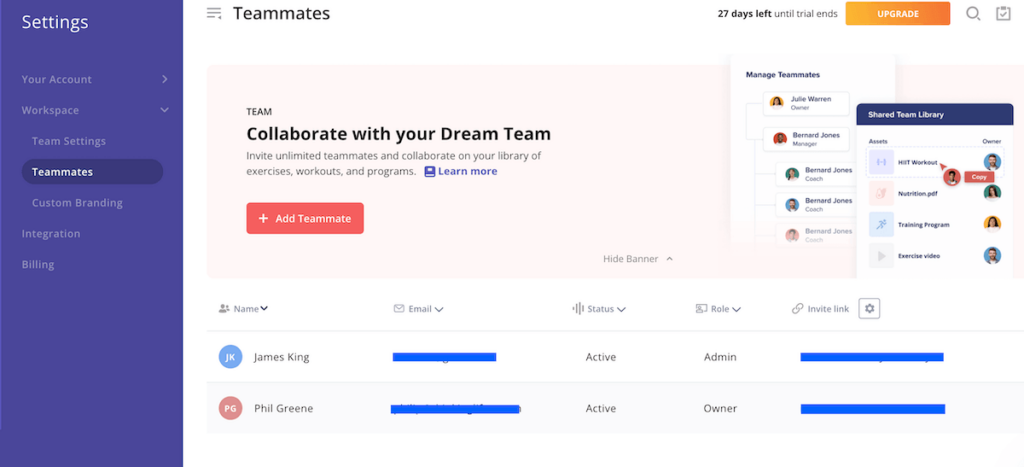The height and width of the screenshot is (467, 1024).
Task: Open the table column settings gear
Action: (869, 309)
